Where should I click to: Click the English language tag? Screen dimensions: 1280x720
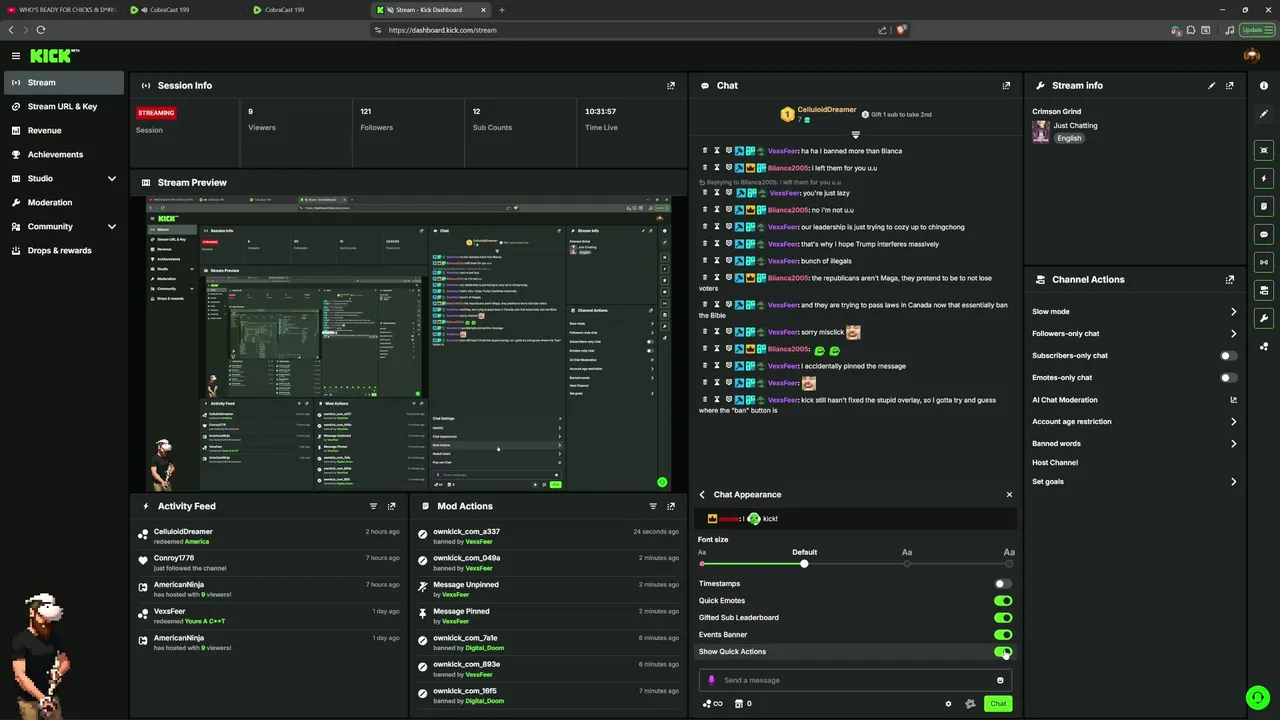[x=1069, y=139]
